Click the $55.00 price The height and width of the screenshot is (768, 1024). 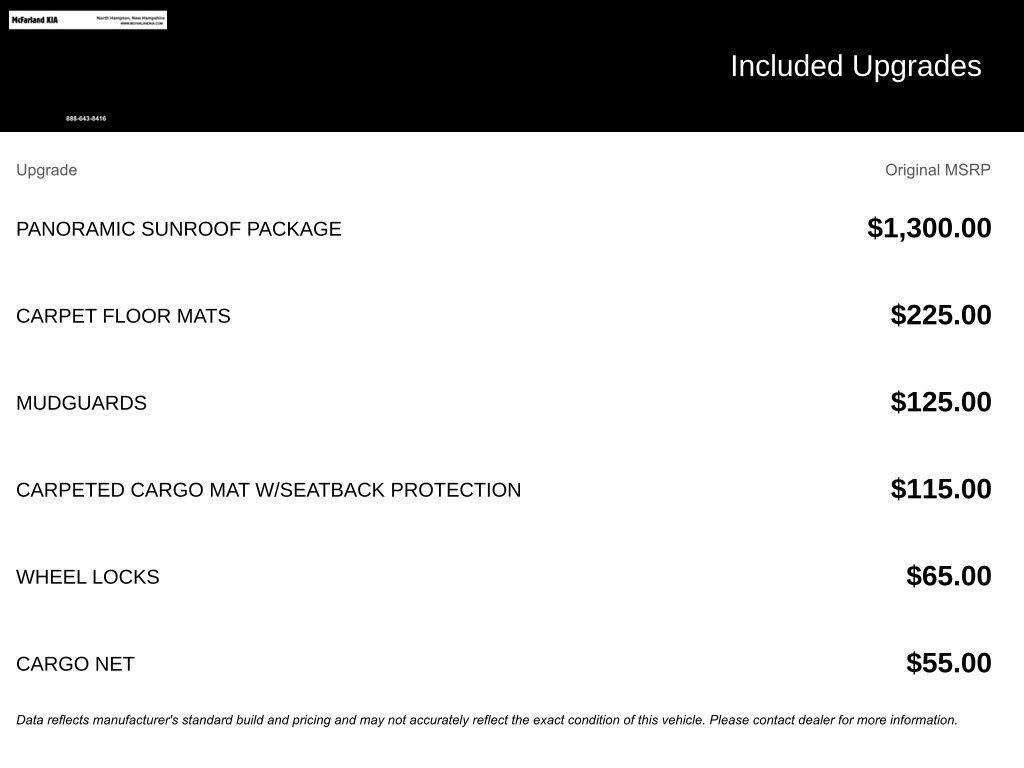(948, 663)
